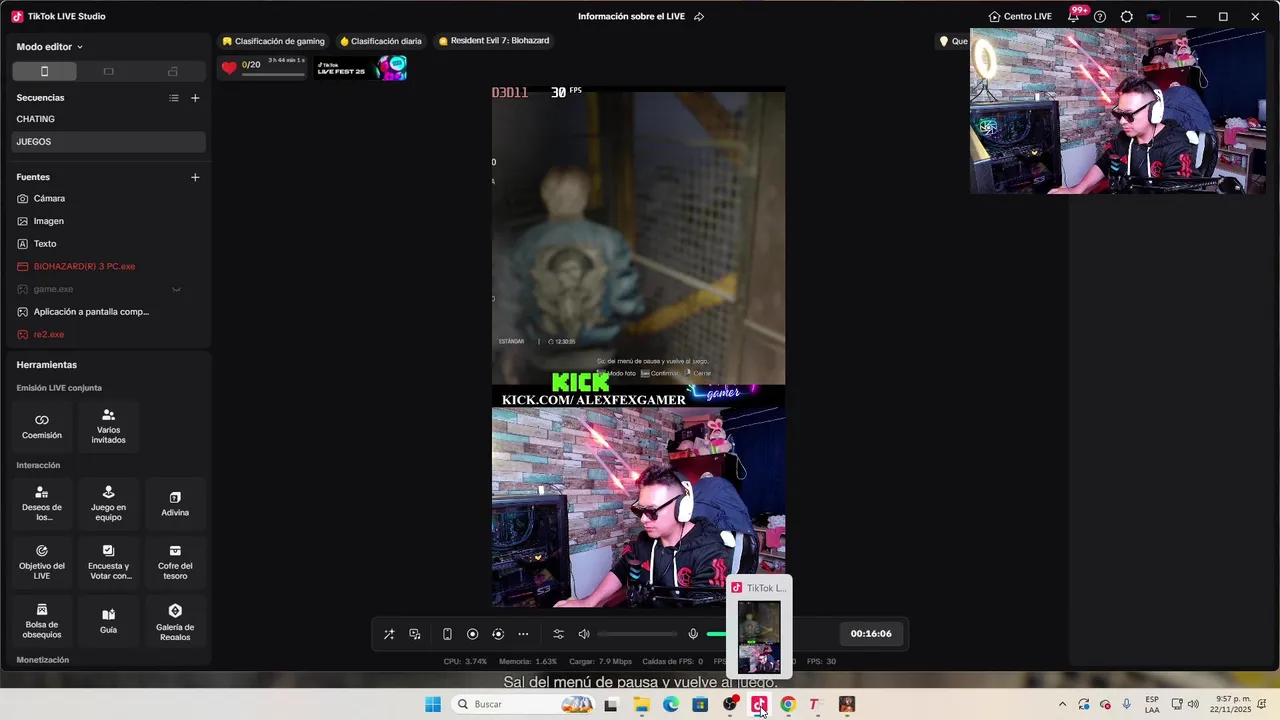
Task: Select the Cámara source
Action: (108, 199)
